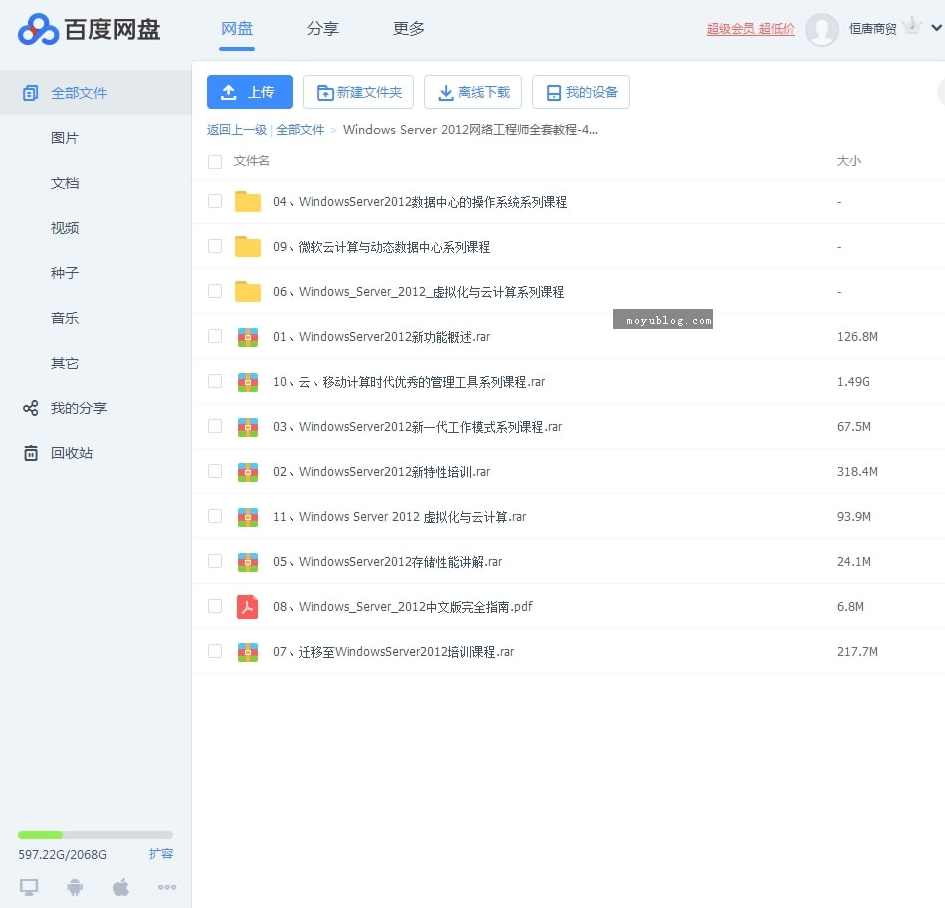
Task: Click the Apple iOS client download icon
Action: [120, 887]
